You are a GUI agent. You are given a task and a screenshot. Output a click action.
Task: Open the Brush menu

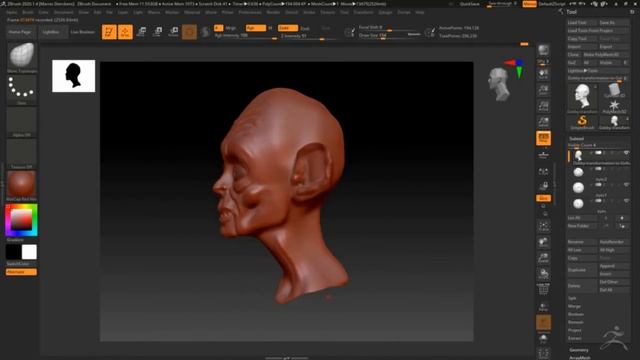28,12
